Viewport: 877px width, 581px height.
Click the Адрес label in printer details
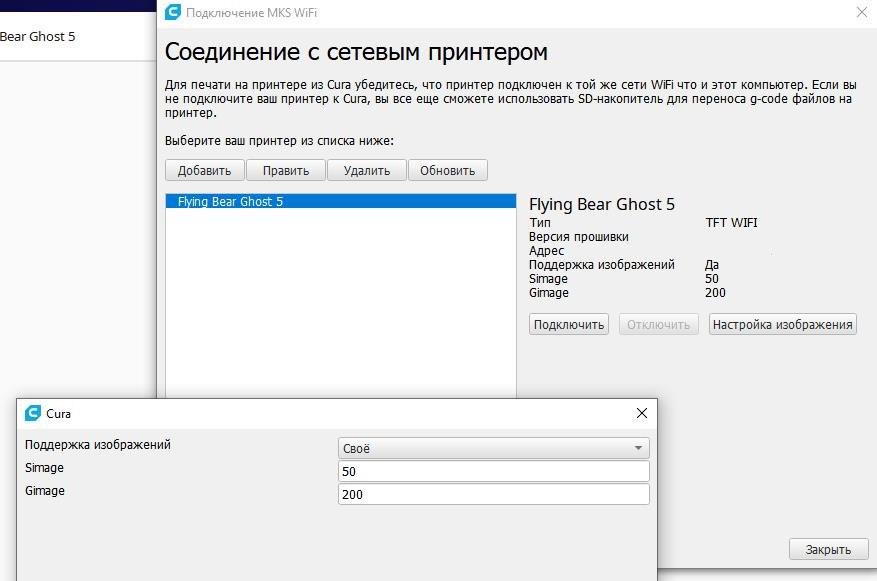click(x=546, y=251)
